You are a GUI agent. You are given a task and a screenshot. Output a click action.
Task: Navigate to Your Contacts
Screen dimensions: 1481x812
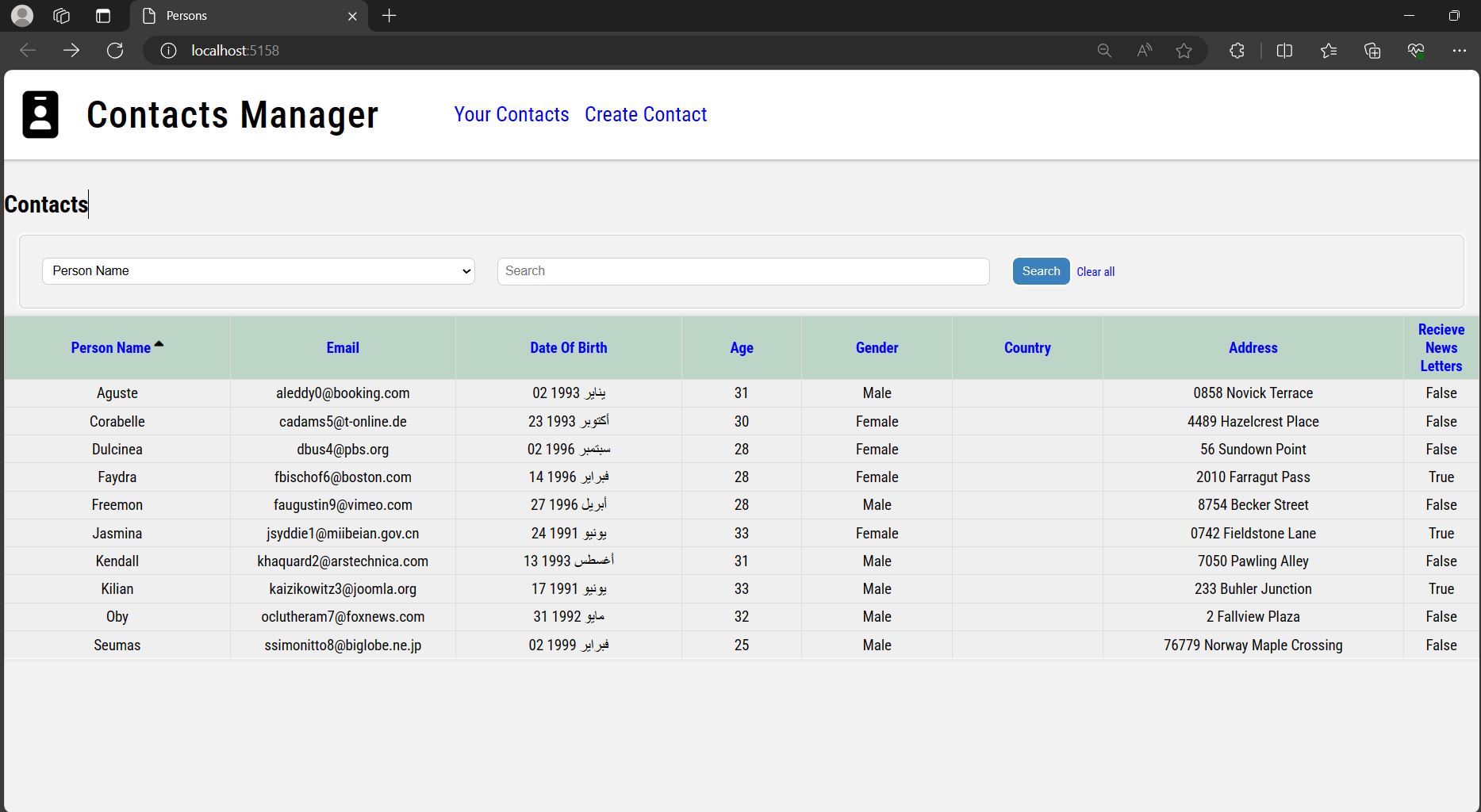[511, 114]
